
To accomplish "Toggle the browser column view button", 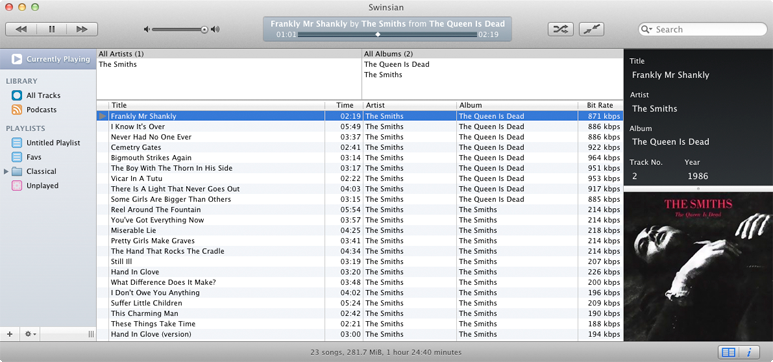I will point(728,352).
